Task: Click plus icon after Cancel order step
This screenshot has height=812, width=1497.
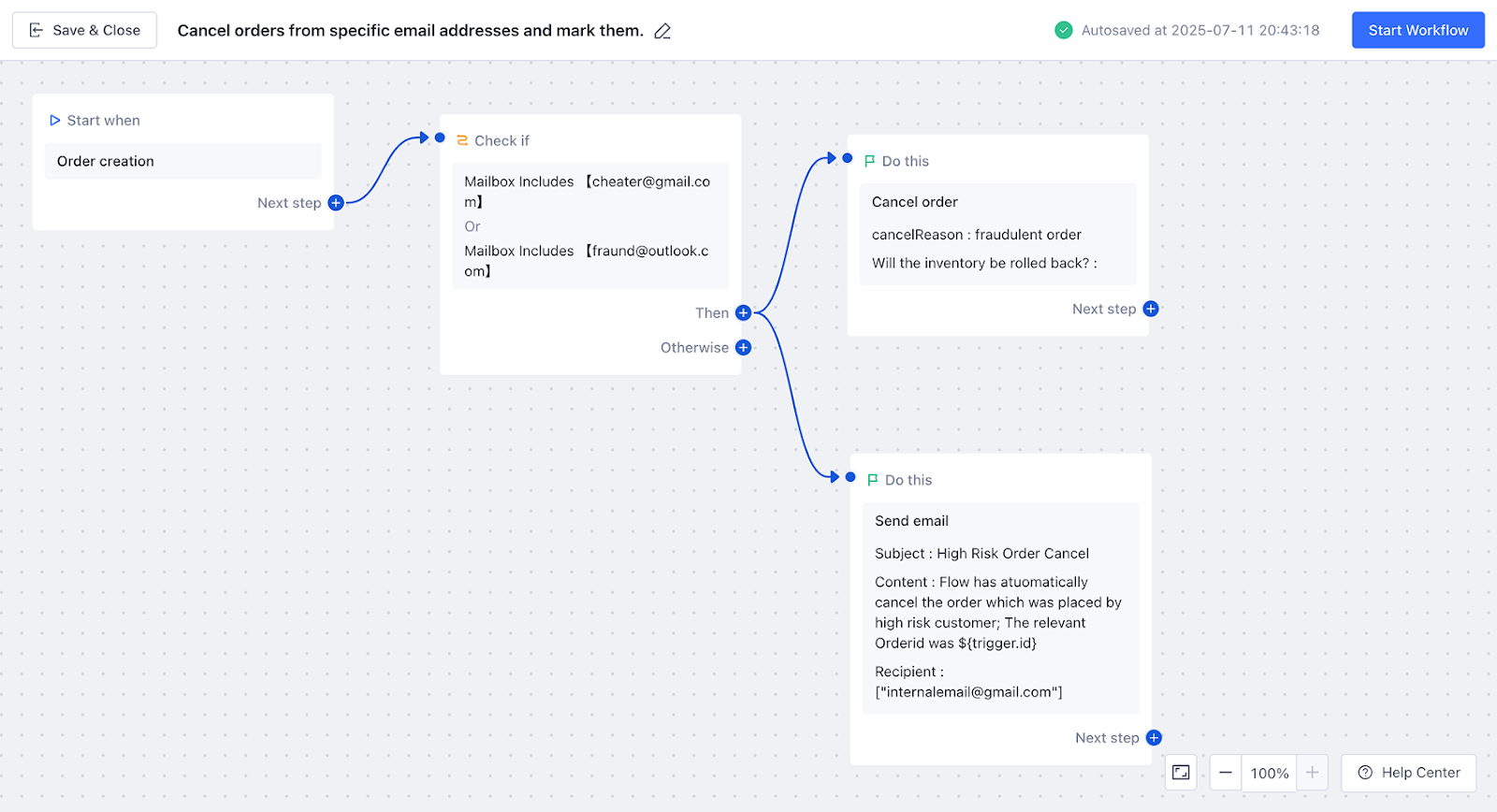Action: pyautogui.click(x=1151, y=309)
